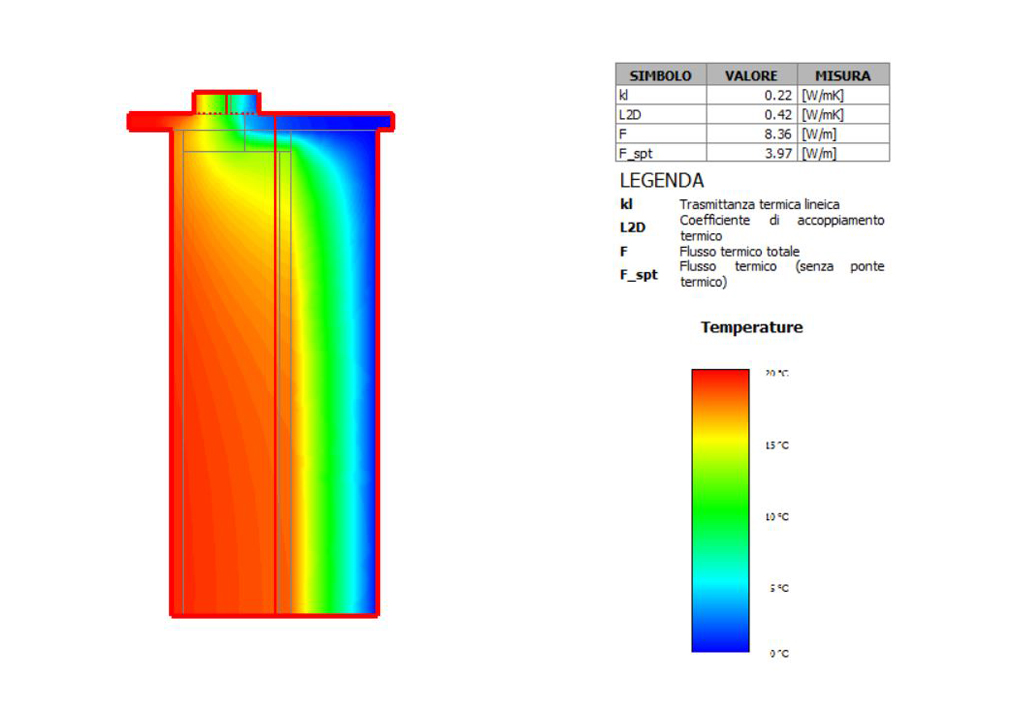This screenshot has height=715, width=1025.
Task: Click the VALORE column header
Action: click(x=752, y=75)
